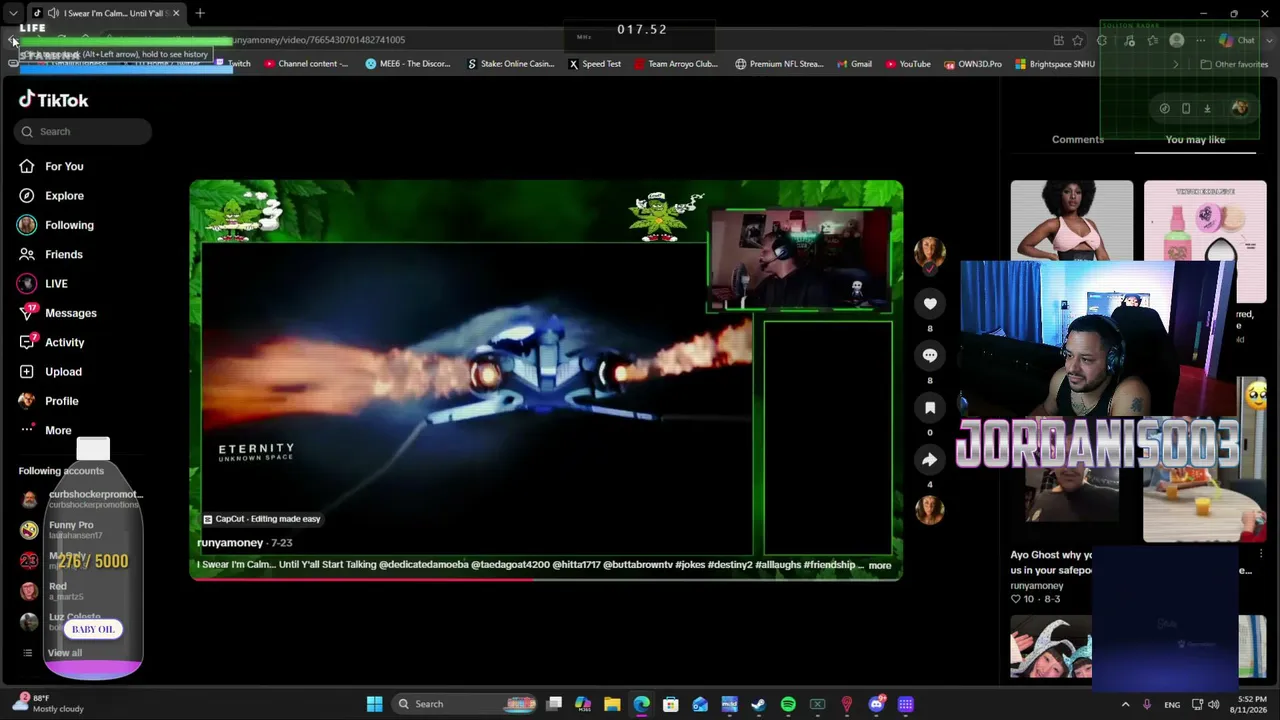The width and height of the screenshot is (1280, 720).
Task: Open Steam from the taskbar
Action: (759, 704)
